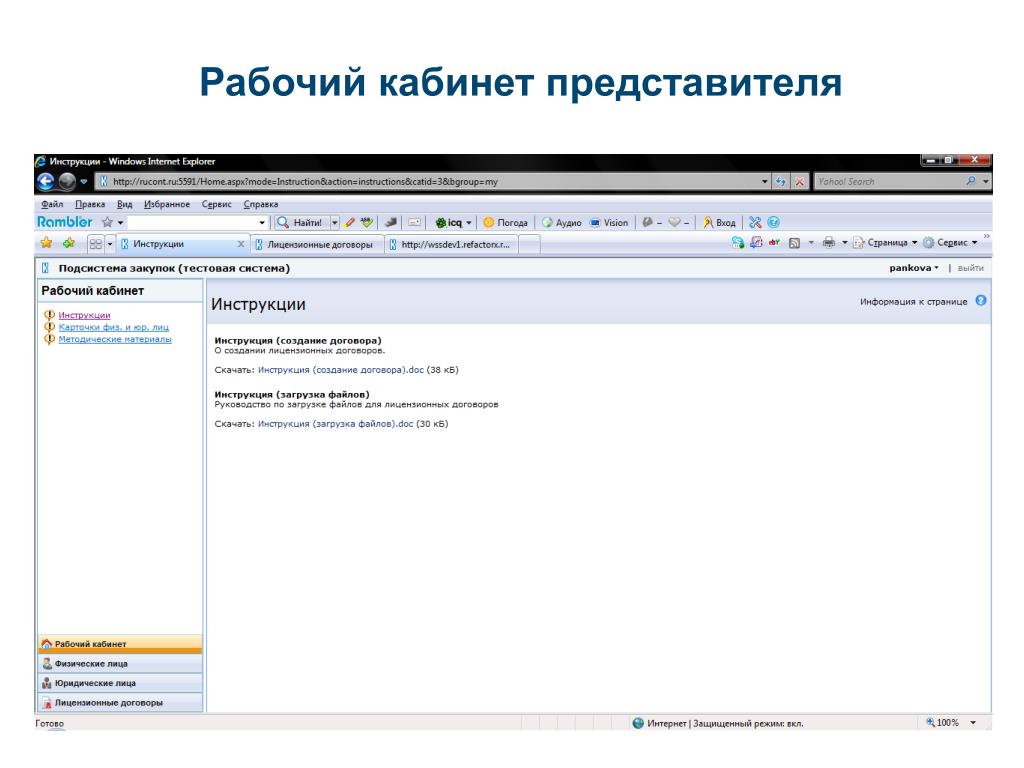This screenshot has width=1024, height=768.
Task: Close the Инструкции tab
Action: [x=241, y=244]
